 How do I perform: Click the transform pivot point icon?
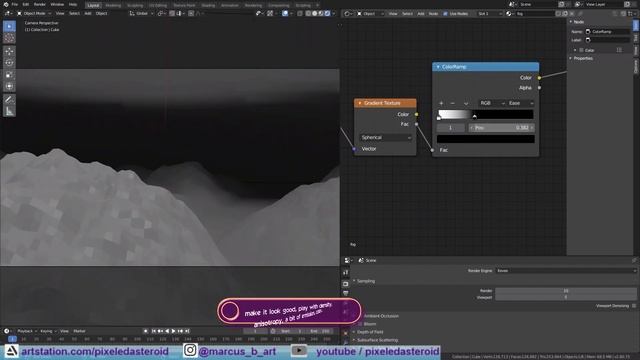[161, 13]
